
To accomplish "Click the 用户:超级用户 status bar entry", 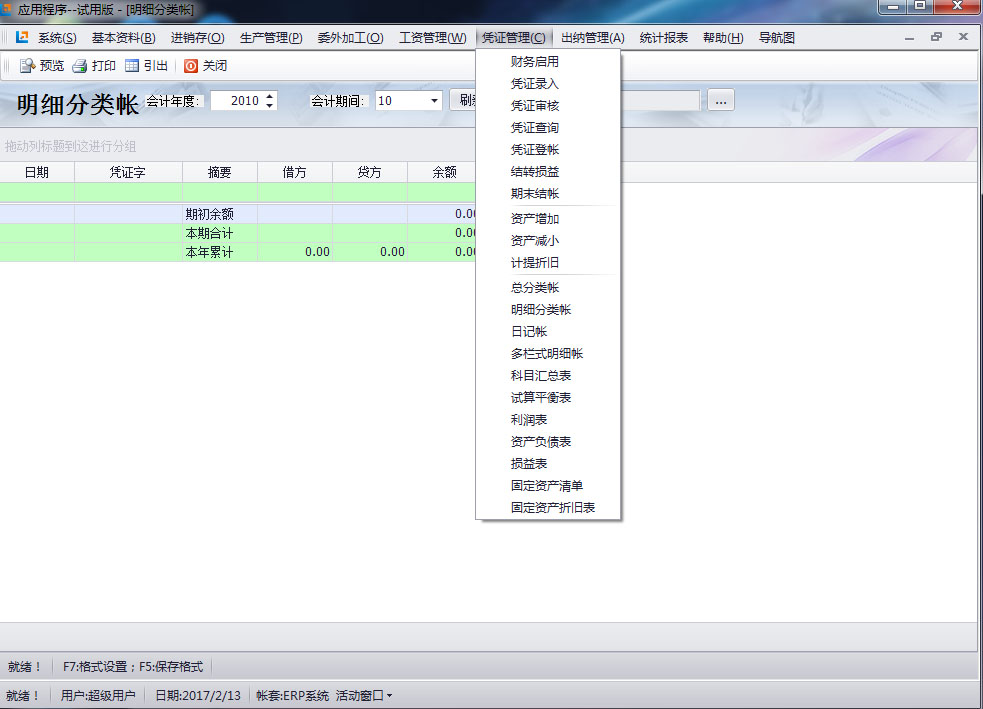I will 98,695.
